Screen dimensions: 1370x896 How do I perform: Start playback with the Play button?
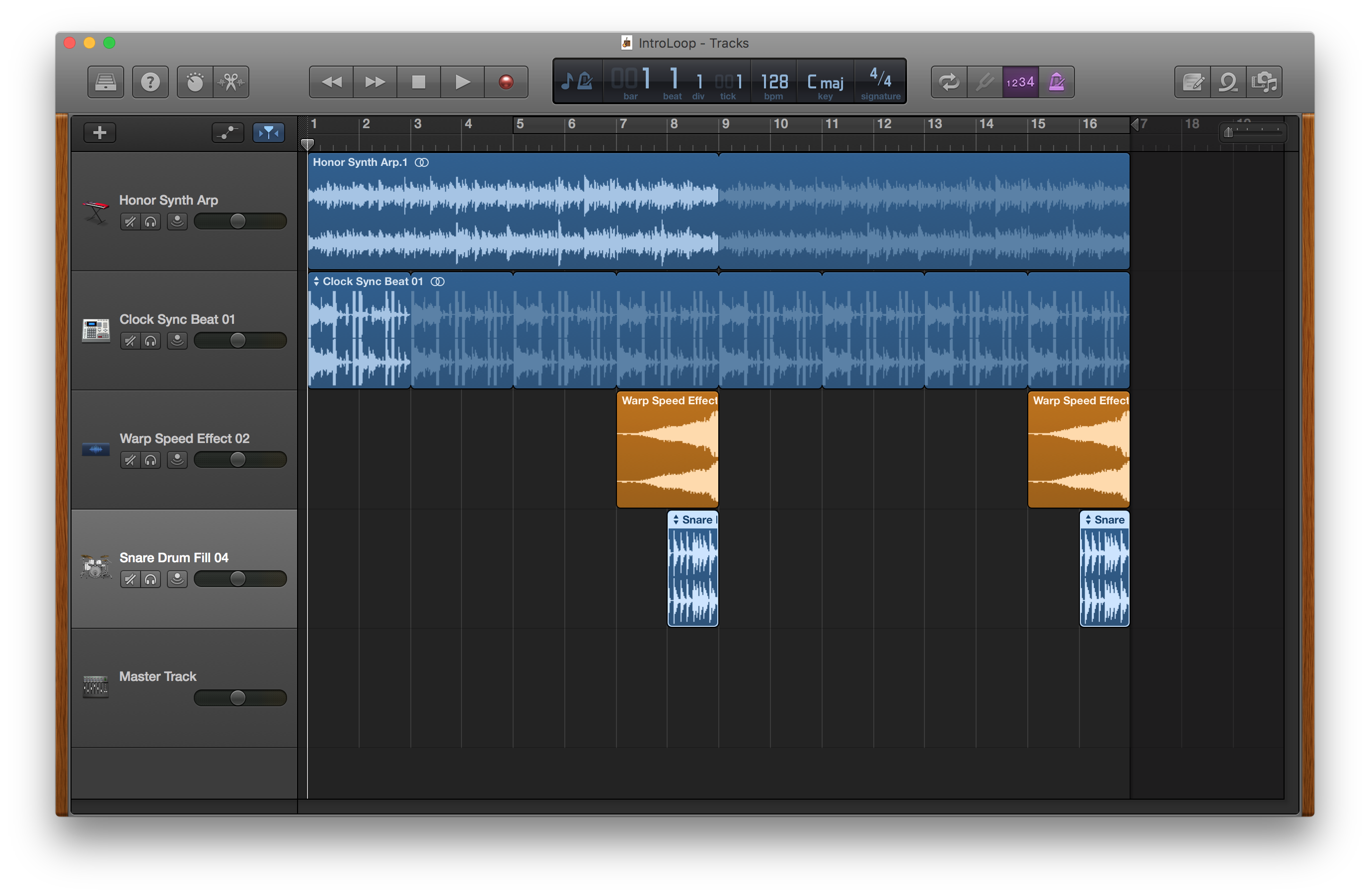click(462, 82)
